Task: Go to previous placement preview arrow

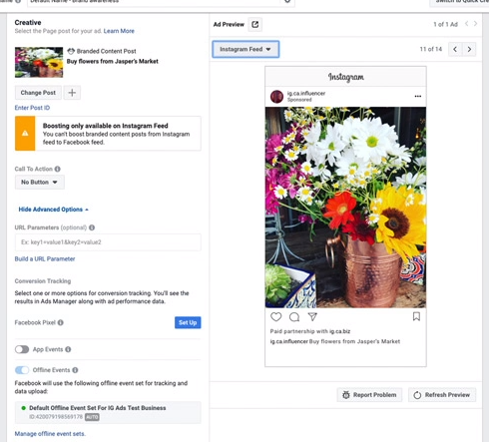Action: 455,49
